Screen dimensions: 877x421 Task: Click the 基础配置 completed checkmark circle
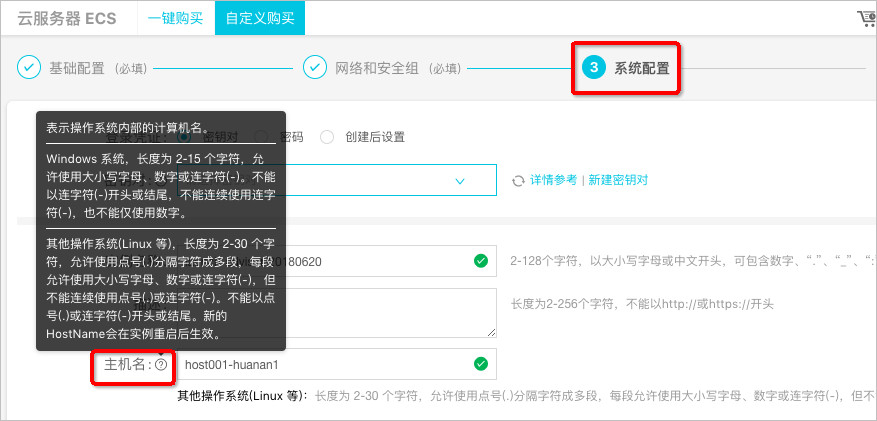tap(29, 68)
